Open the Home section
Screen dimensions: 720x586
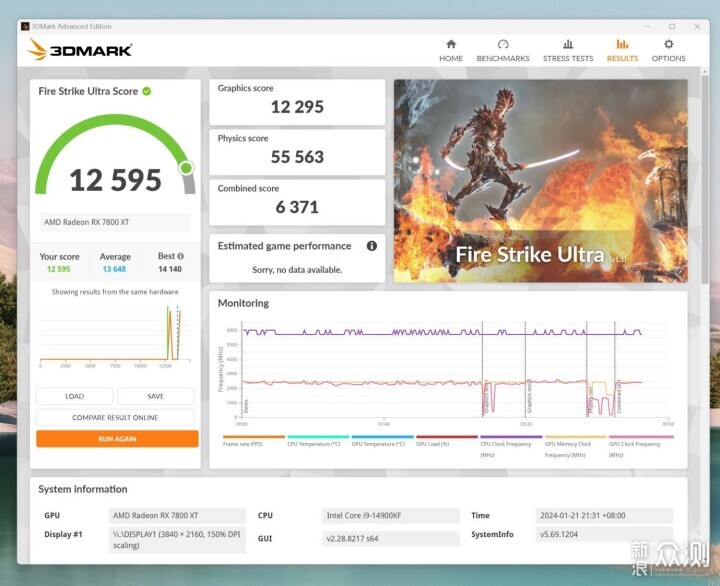point(451,51)
